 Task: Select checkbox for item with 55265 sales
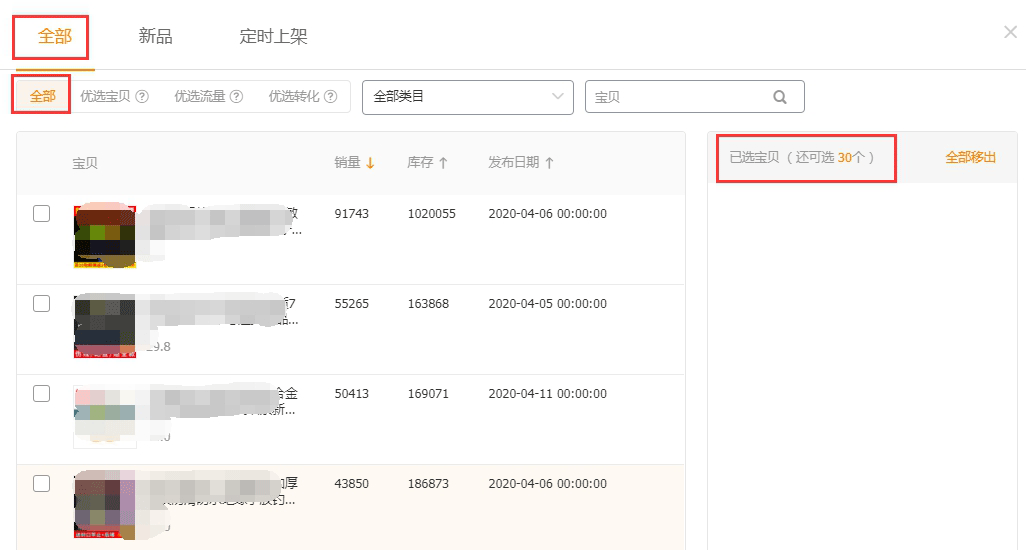(x=41, y=303)
